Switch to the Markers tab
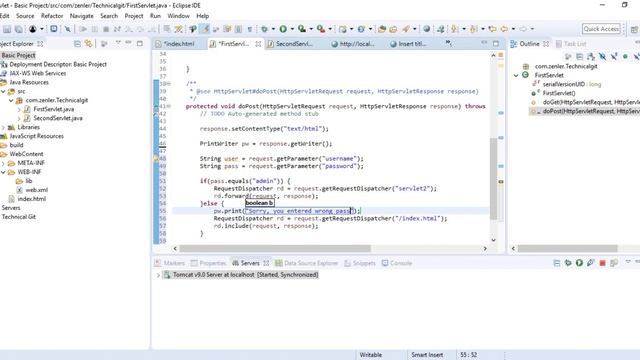This screenshot has width=640, height=360. (170, 263)
